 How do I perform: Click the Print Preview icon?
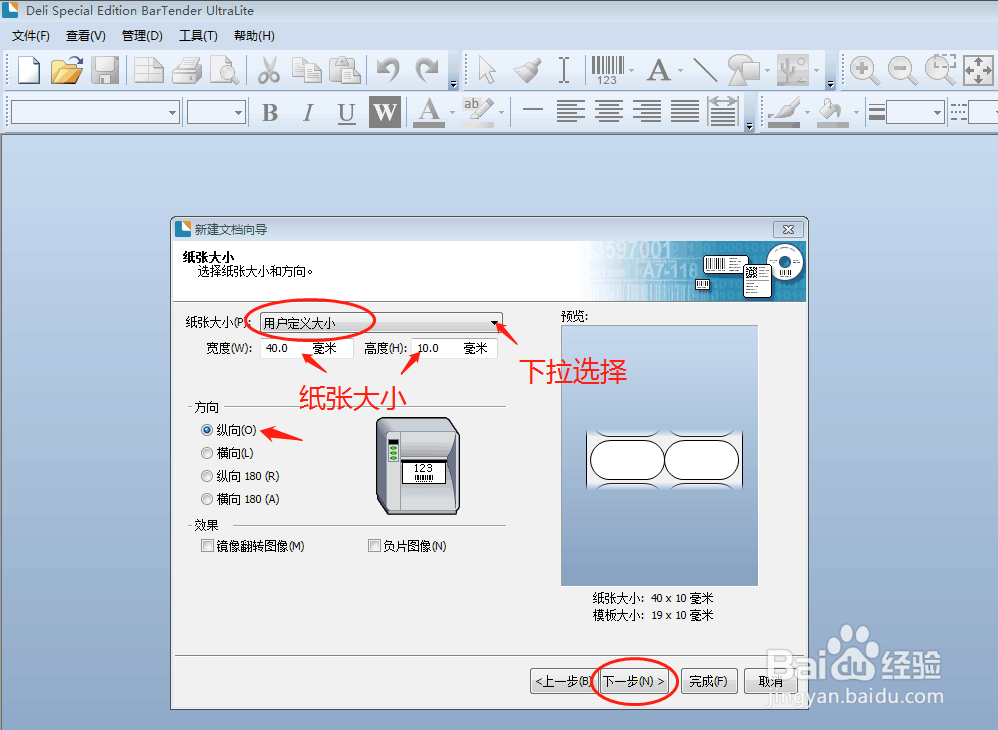tap(224, 70)
